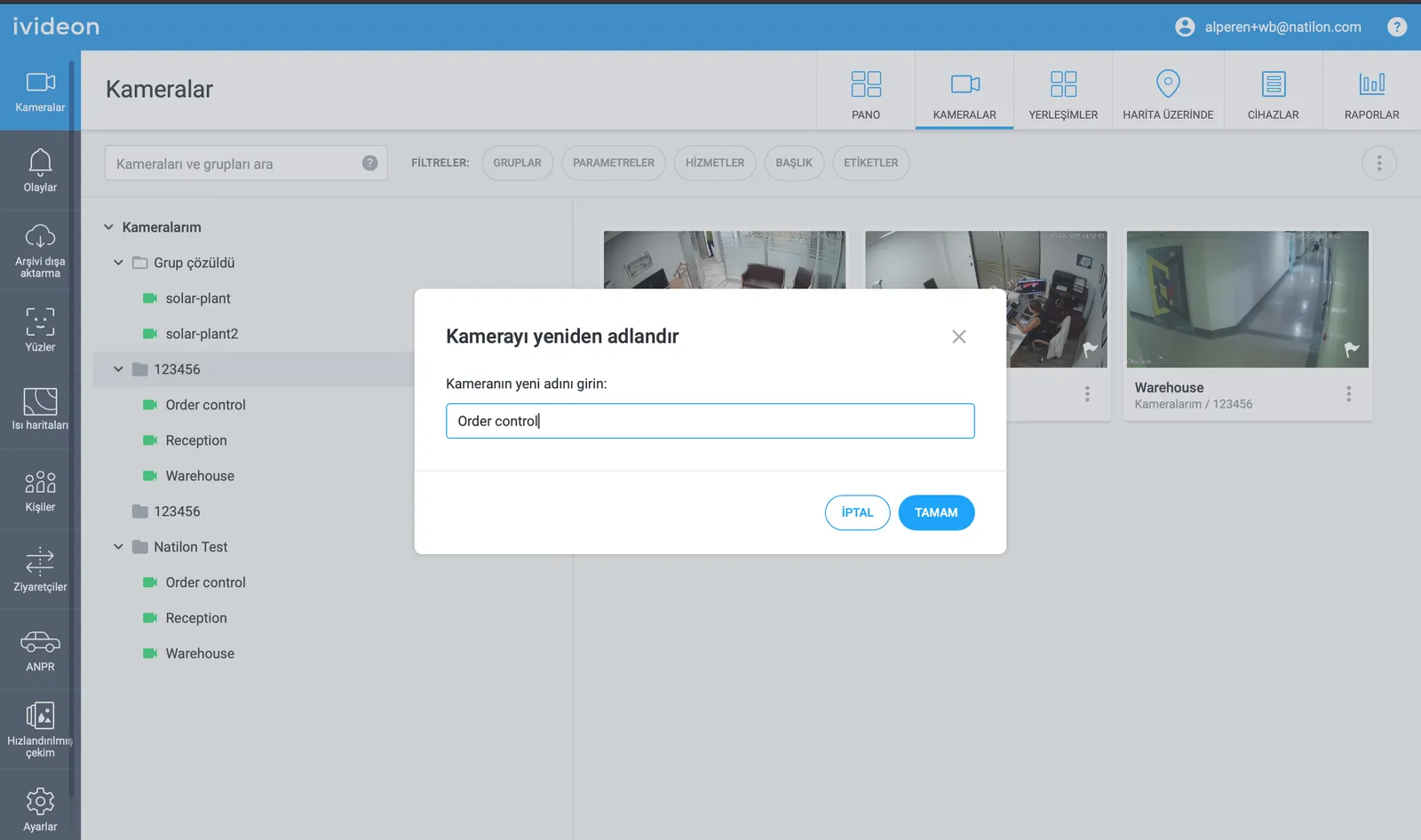The image size is (1421, 840).
Task: Switch to the PANO tab
Action: pos(866,94)
